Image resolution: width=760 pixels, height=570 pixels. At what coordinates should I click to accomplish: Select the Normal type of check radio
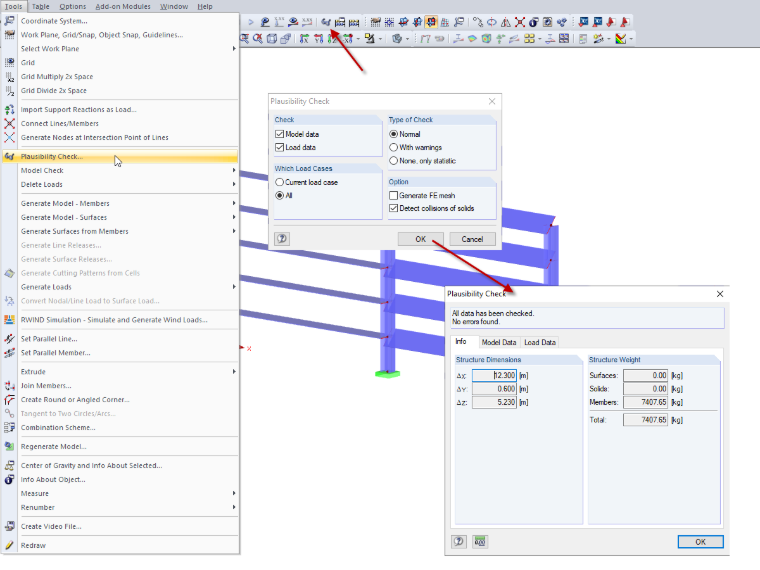[394, 134]
